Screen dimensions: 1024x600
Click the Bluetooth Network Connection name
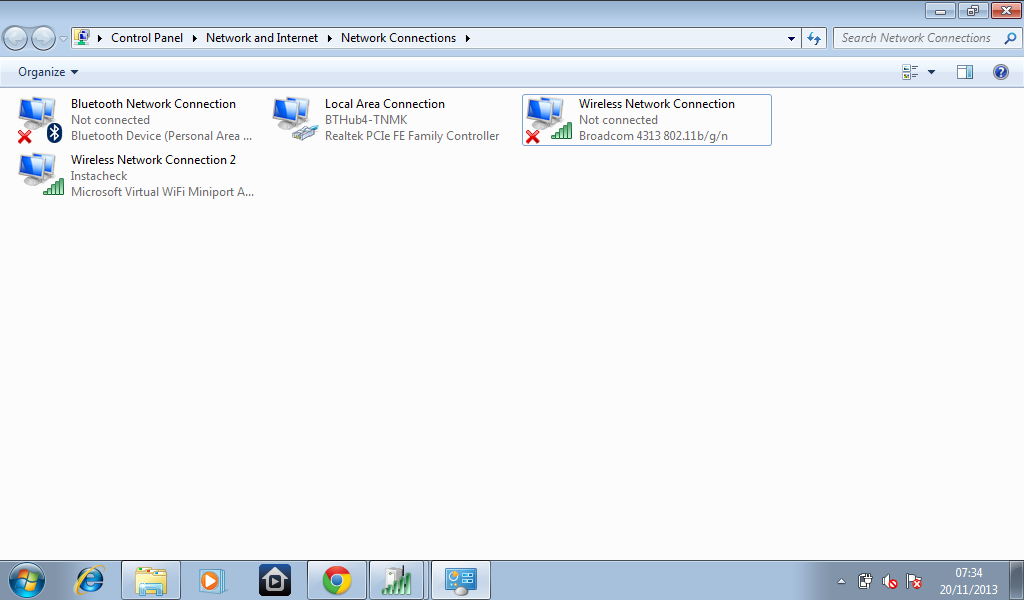click(x=153, y=104)
